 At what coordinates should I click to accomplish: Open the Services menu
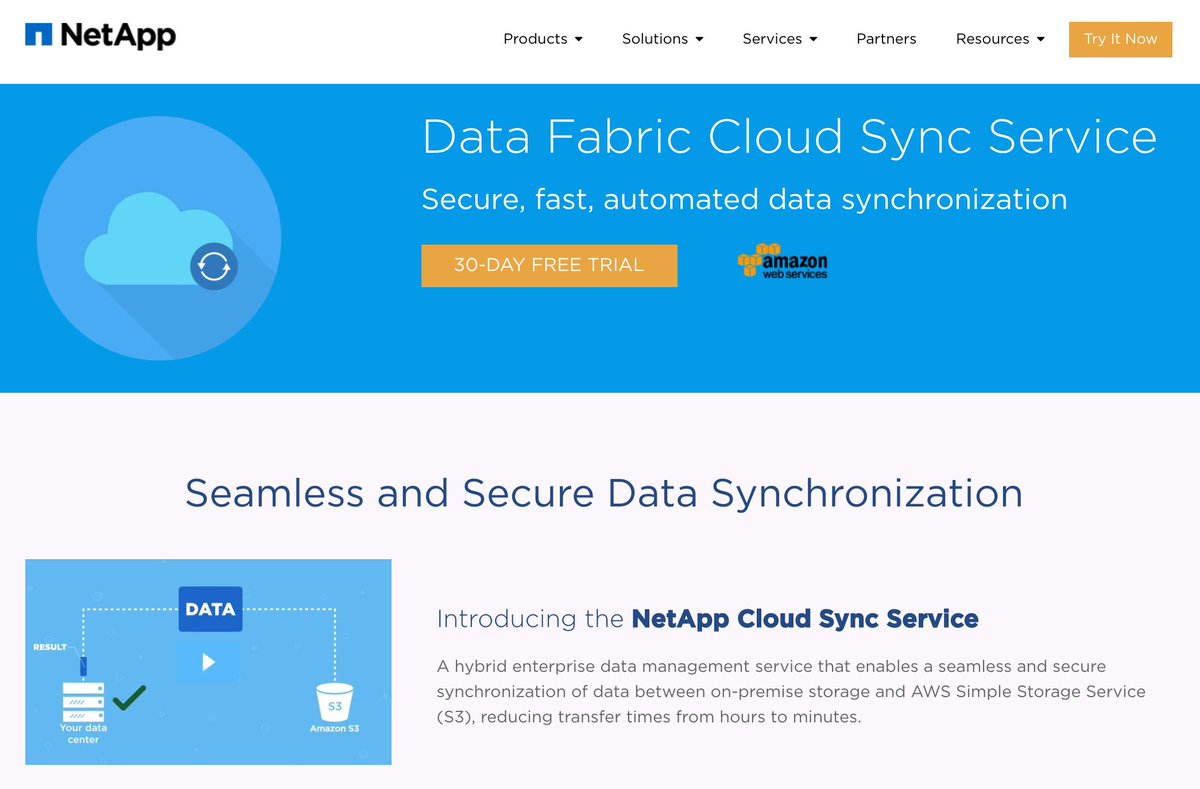pos(779,39)
